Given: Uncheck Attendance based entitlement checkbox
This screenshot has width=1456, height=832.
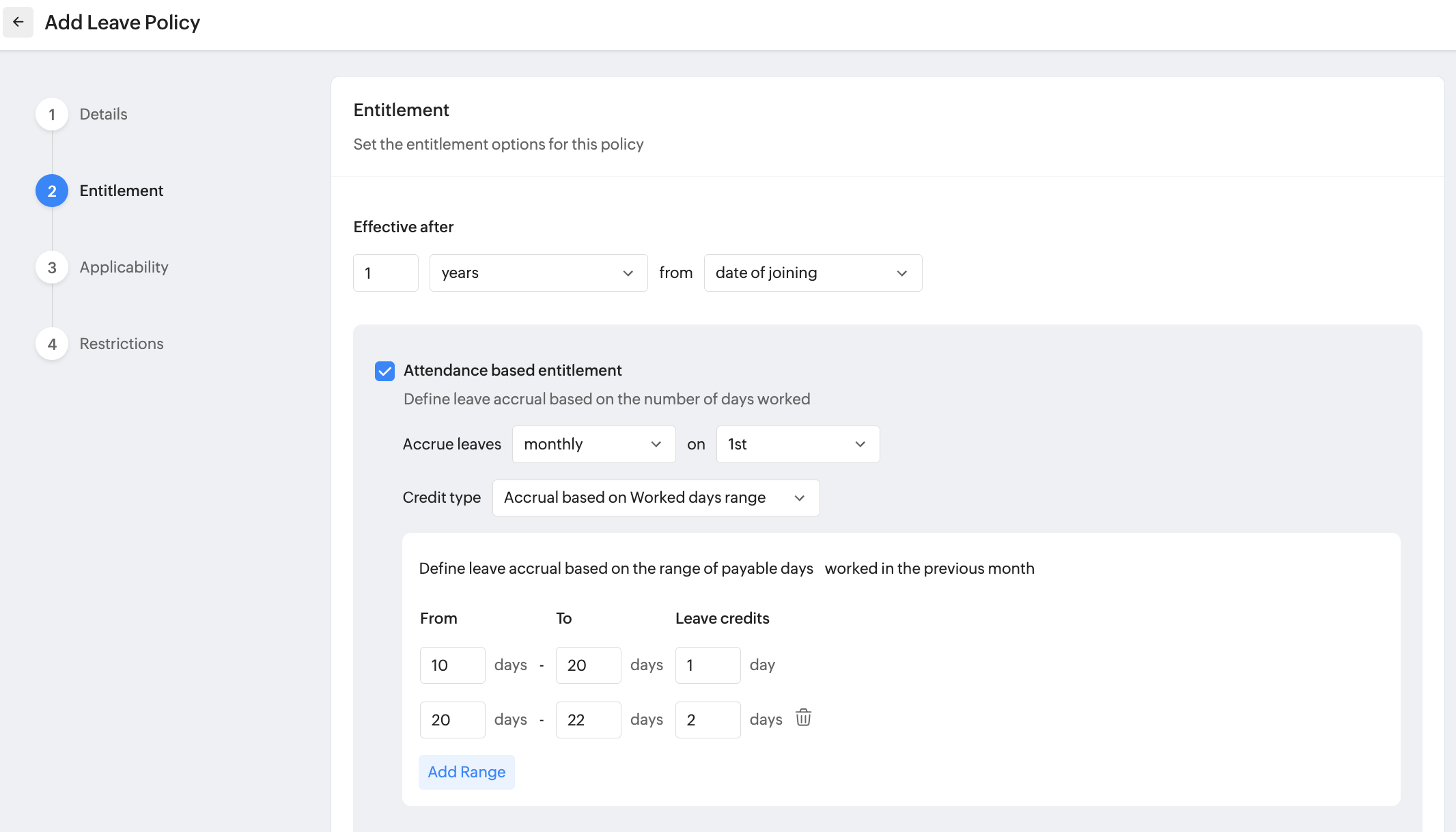Looking at the screenshot, I should 384,371.
